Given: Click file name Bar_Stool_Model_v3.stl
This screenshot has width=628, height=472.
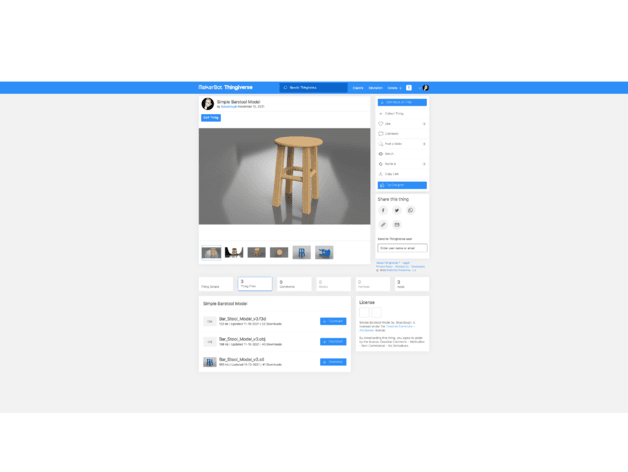Looking at the screenshot, I should click(x=242, y=360).
